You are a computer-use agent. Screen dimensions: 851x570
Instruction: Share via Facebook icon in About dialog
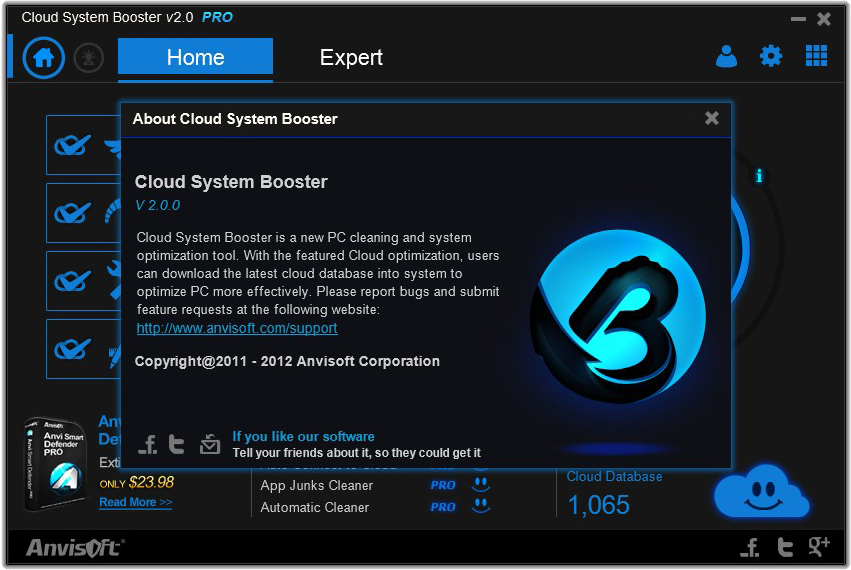[148, 444]
